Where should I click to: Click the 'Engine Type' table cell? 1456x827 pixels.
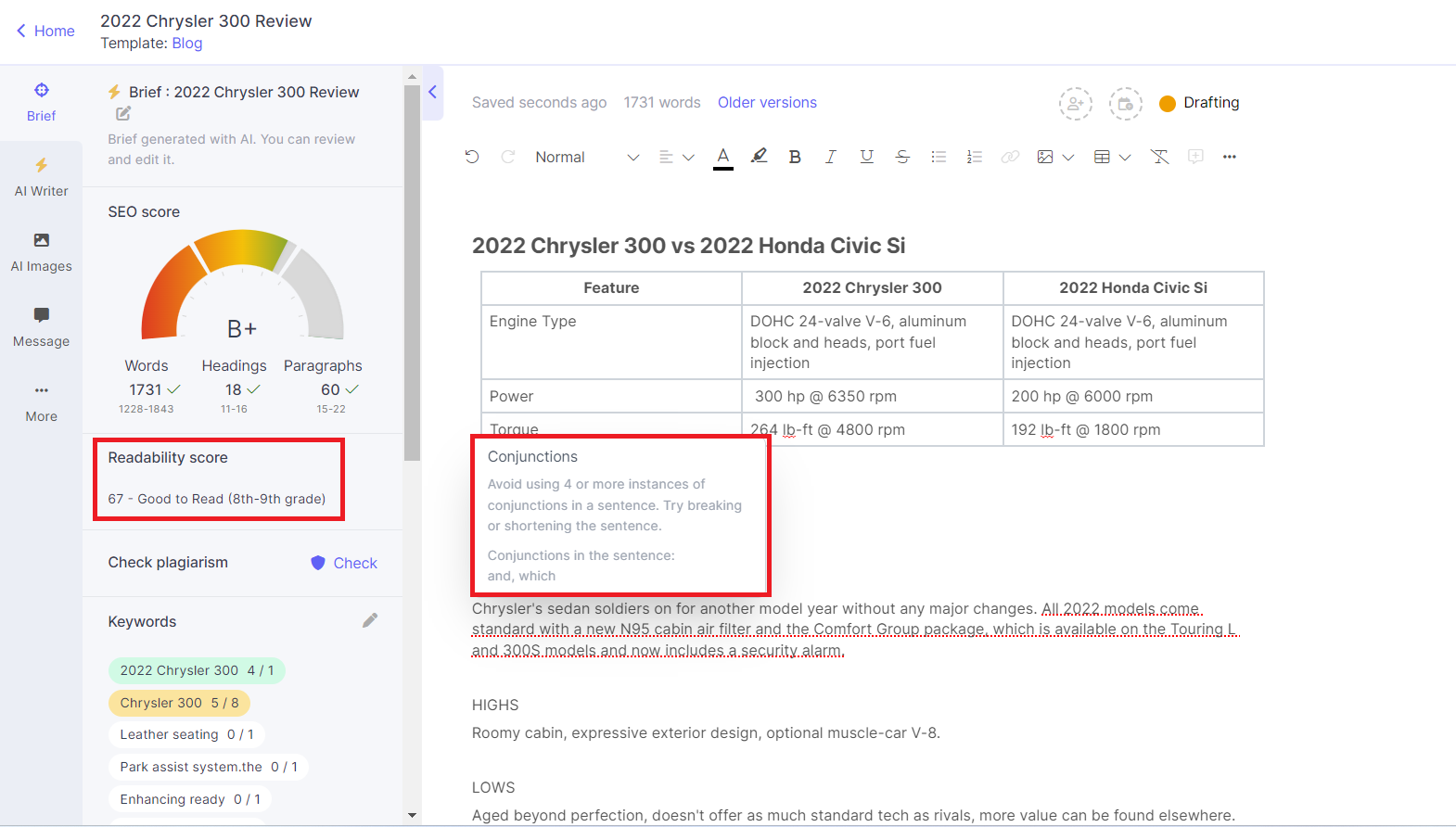[611, 342]
